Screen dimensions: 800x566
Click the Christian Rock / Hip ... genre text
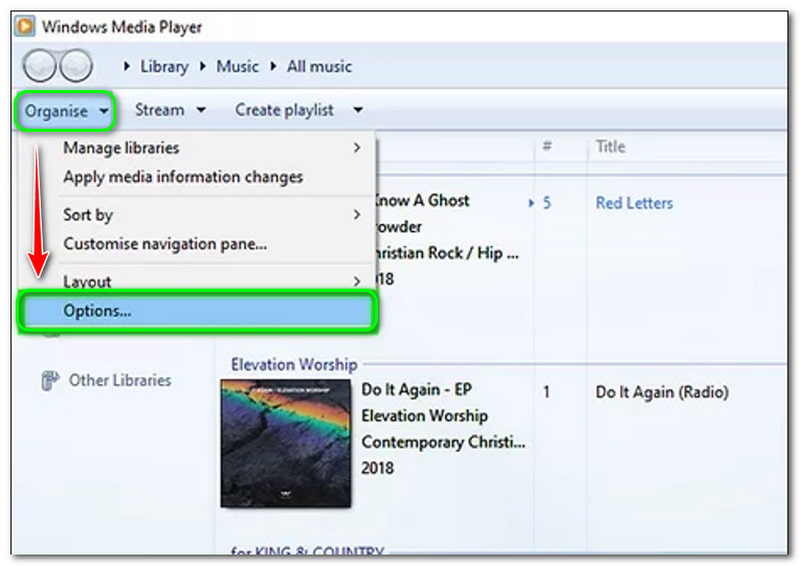pos(447,253)
